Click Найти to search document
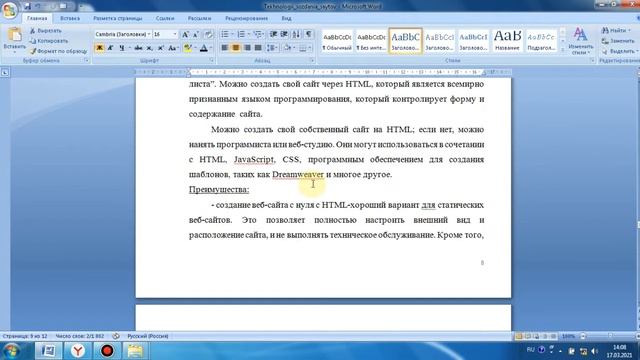This screenshot has width=640, height=360. 616,31
